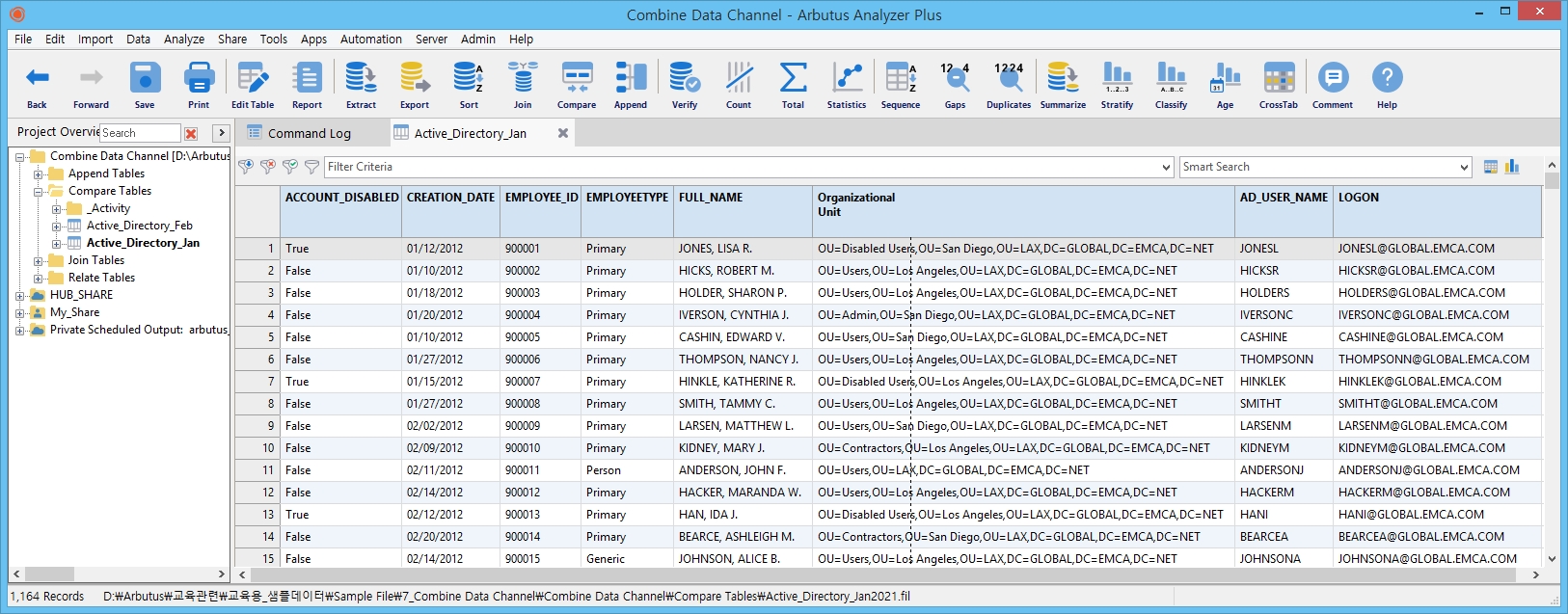
Task: Open the File menu
Action: tap(23, 40)
